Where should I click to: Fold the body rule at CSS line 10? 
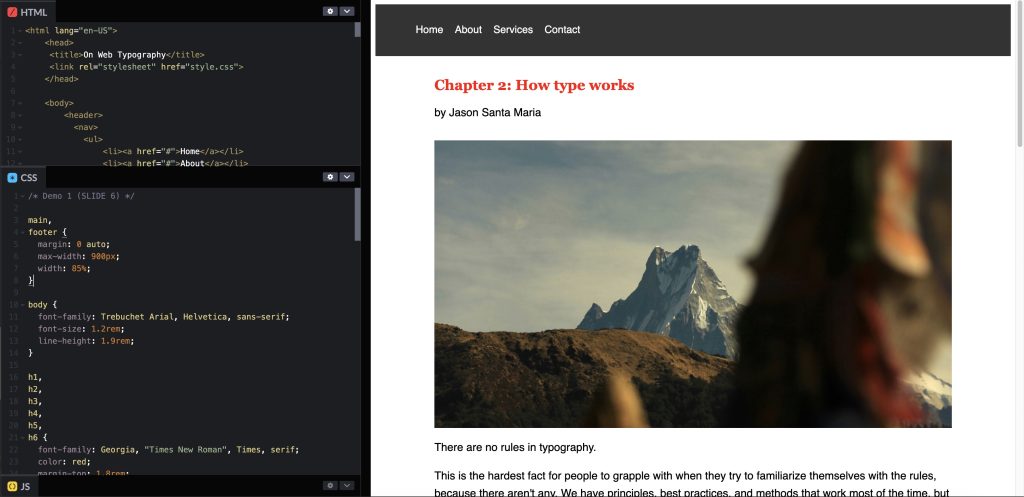point(21,305)
